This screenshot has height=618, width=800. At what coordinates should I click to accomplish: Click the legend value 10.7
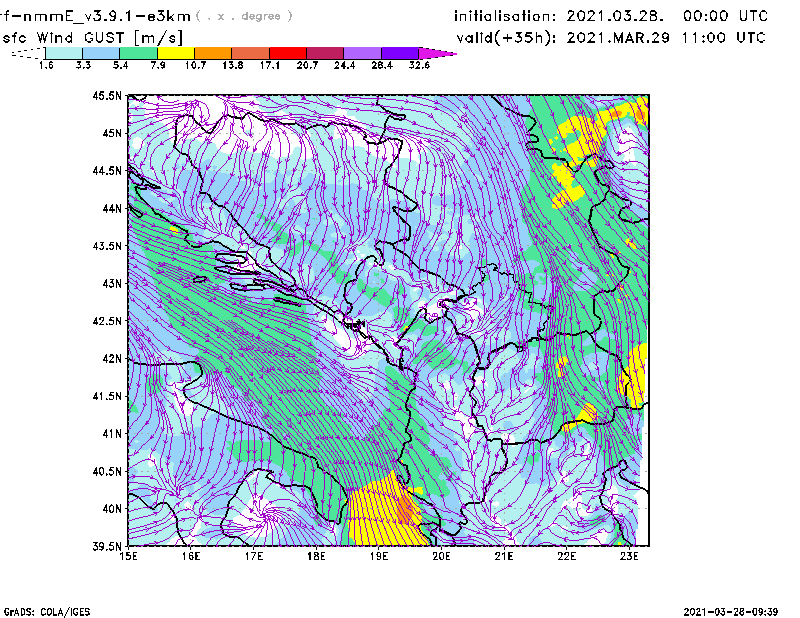(x=195, y=65)
